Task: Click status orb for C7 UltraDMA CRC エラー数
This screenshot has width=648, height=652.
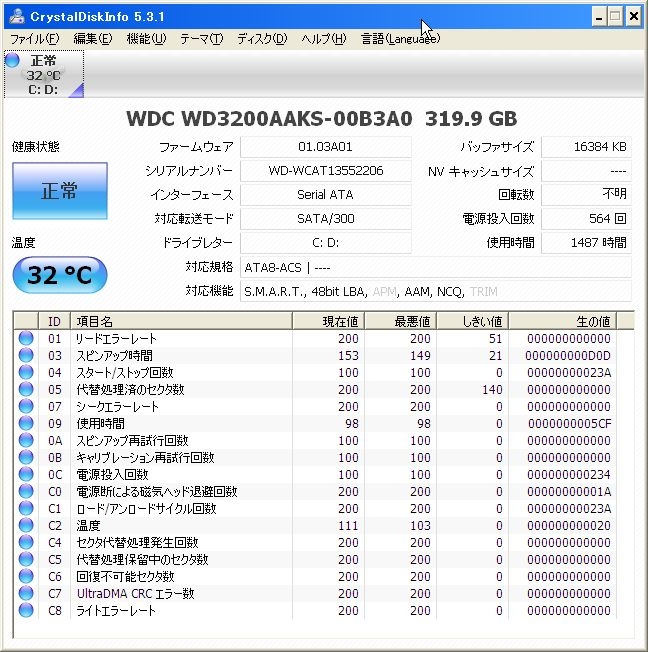Action: pyautogui.click(x=26, y=594)
